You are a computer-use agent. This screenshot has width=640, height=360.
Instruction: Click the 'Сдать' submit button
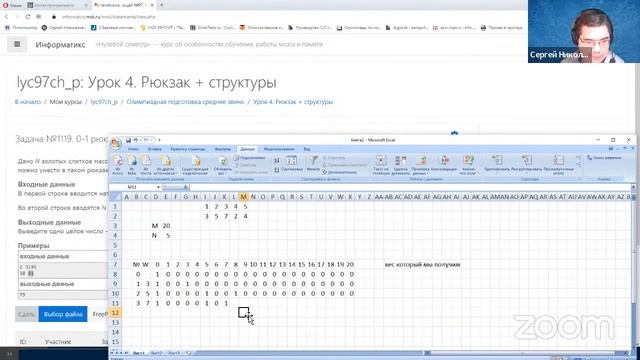coord(27,314)
